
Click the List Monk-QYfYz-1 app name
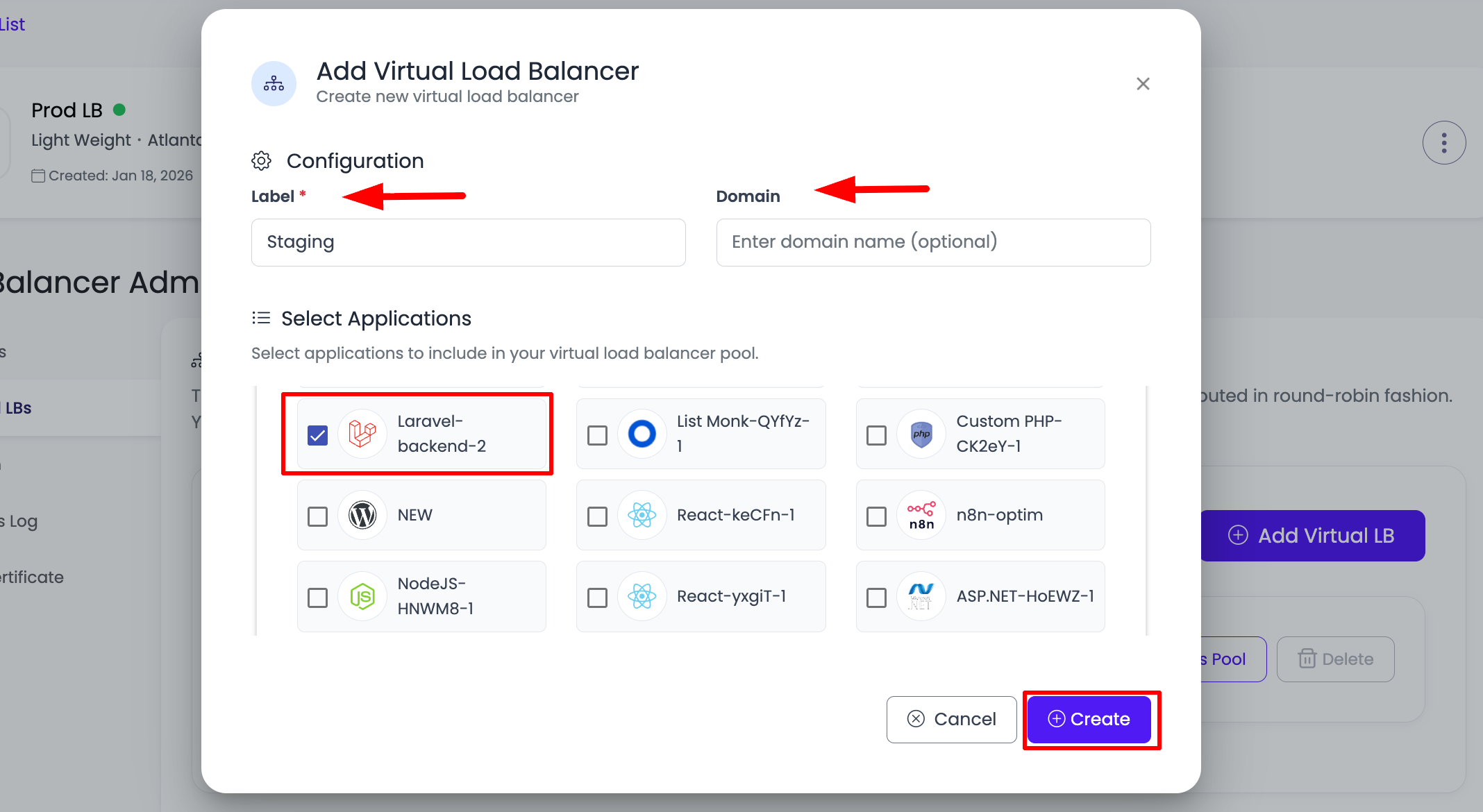click(x=743, y=434)
